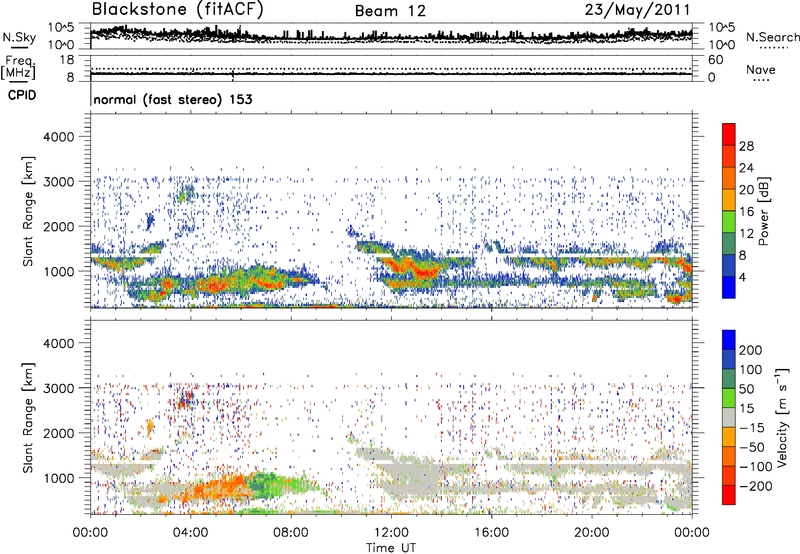Click the '200' label on Velocity colorbar
The width and height of the screenshot is (800, 554).
coord(751,350)
